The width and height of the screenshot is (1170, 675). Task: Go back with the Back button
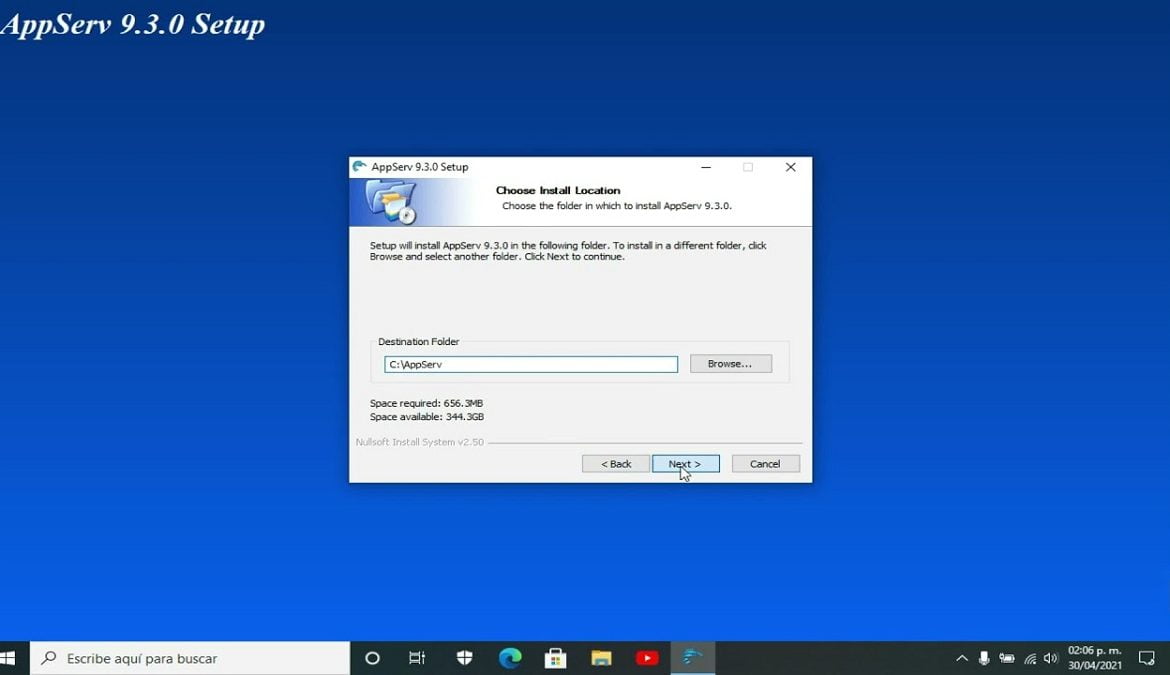615,464
